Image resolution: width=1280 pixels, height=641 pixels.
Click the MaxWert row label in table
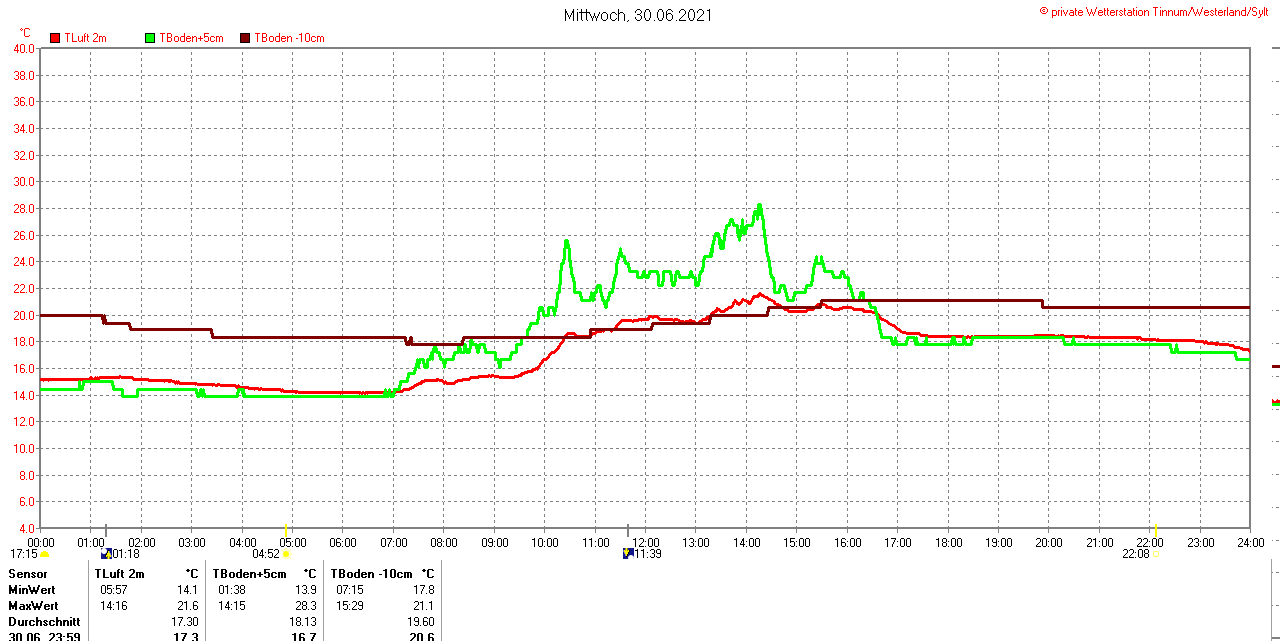[33, 606]
